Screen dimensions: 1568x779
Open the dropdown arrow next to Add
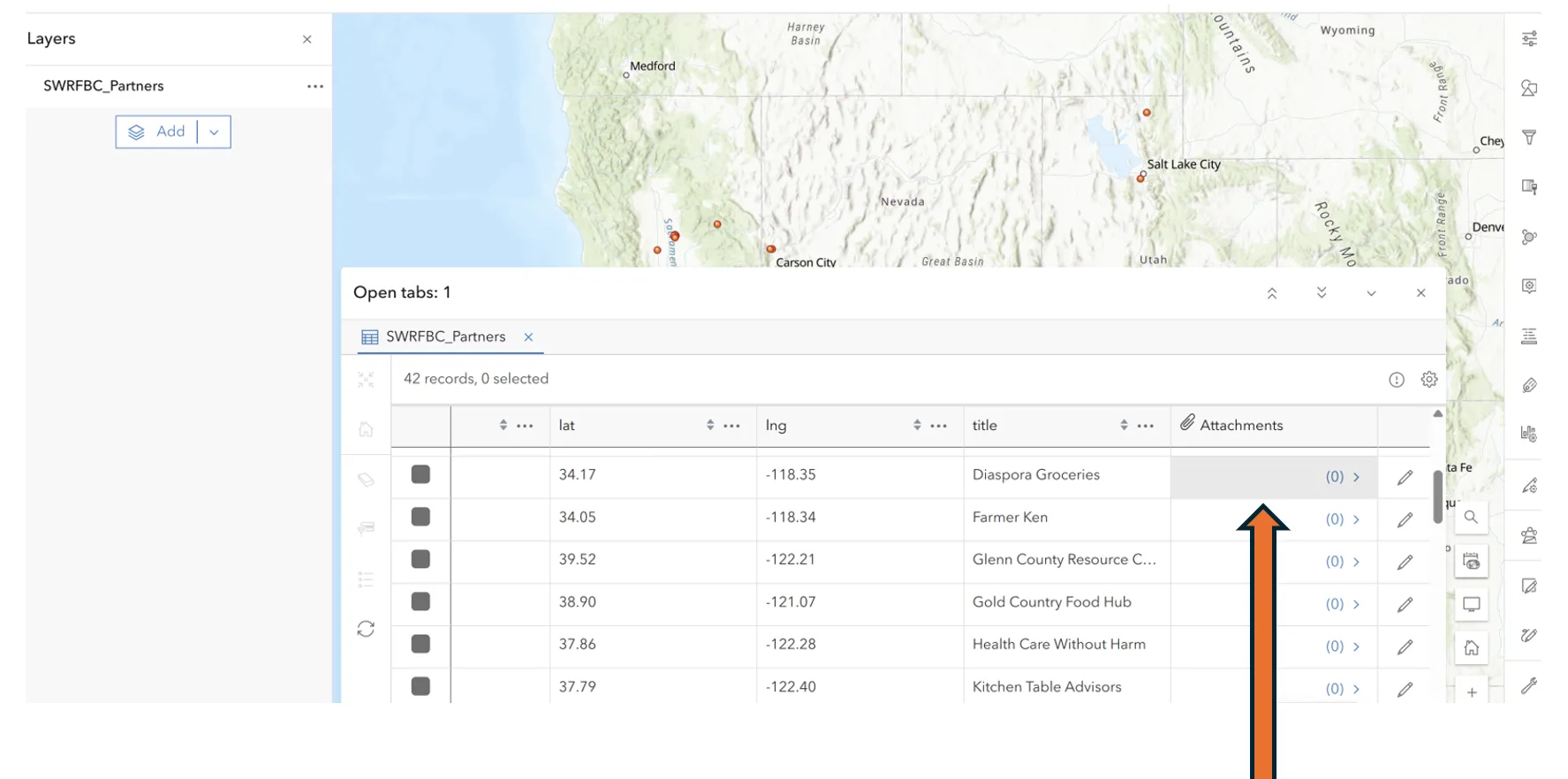tap(214, 132)
